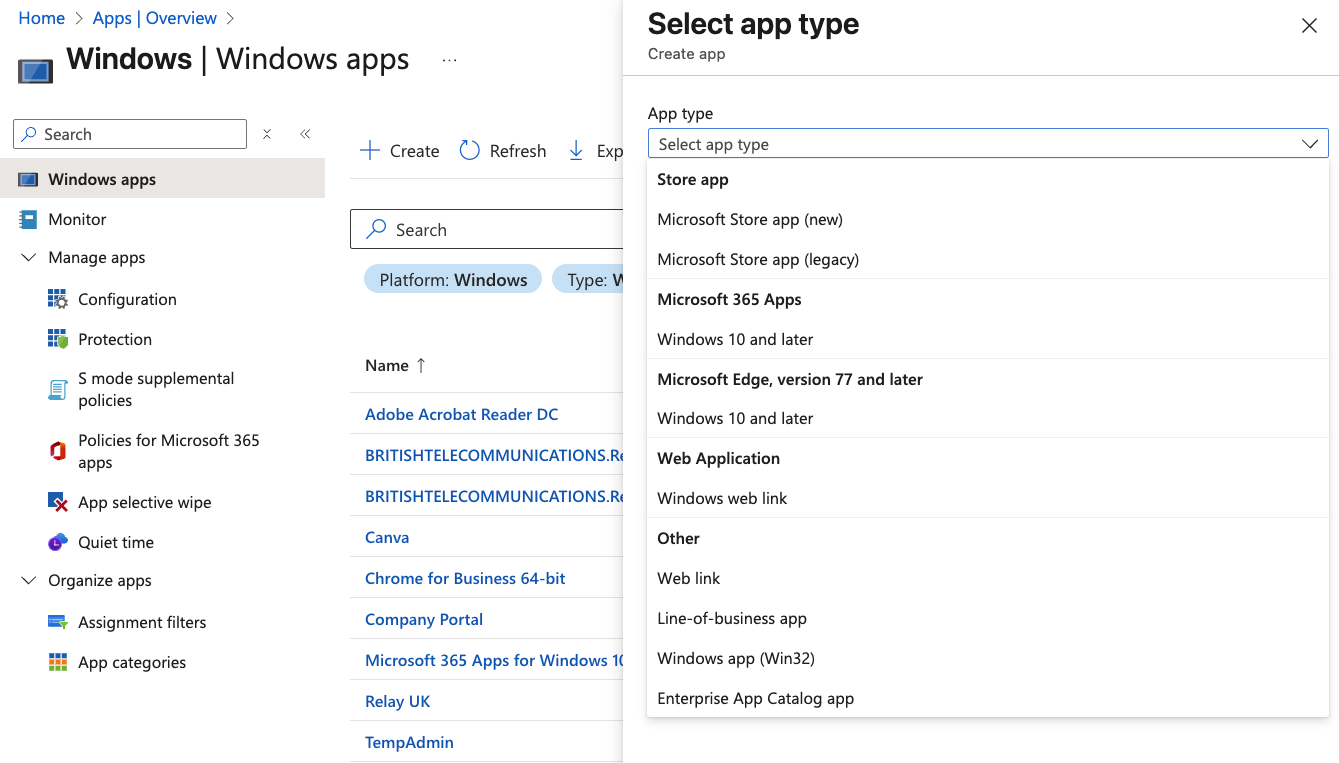
Task: Select Microsoft Store app (new) option
Action: pos(750,219)
